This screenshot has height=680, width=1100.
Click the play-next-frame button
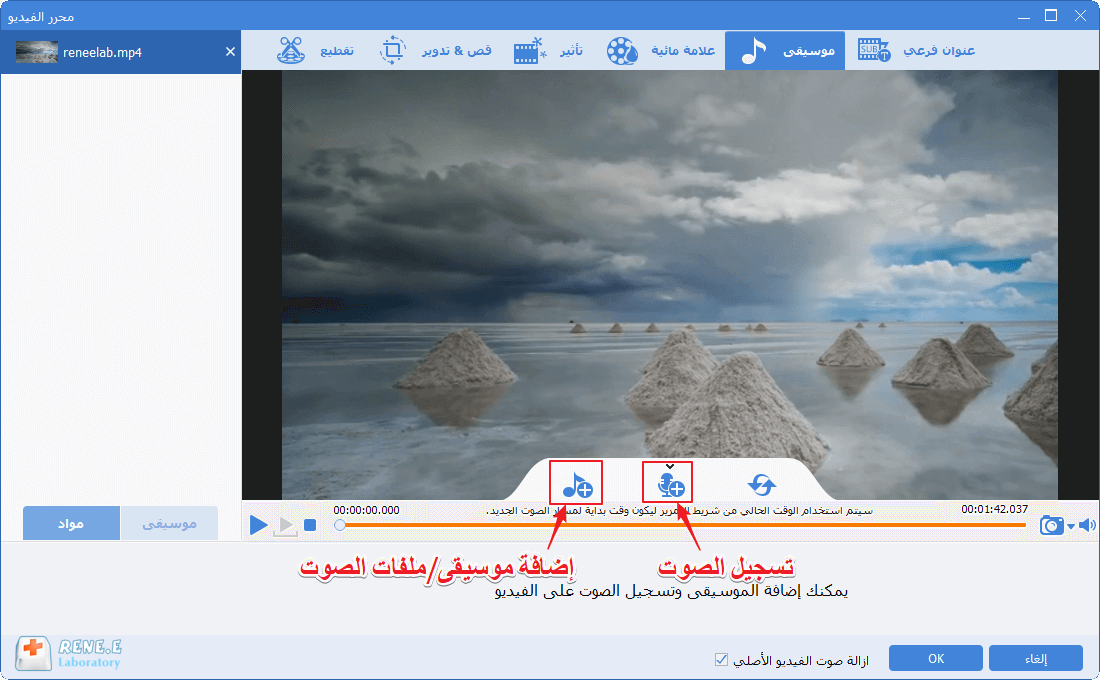click(285, 525)
